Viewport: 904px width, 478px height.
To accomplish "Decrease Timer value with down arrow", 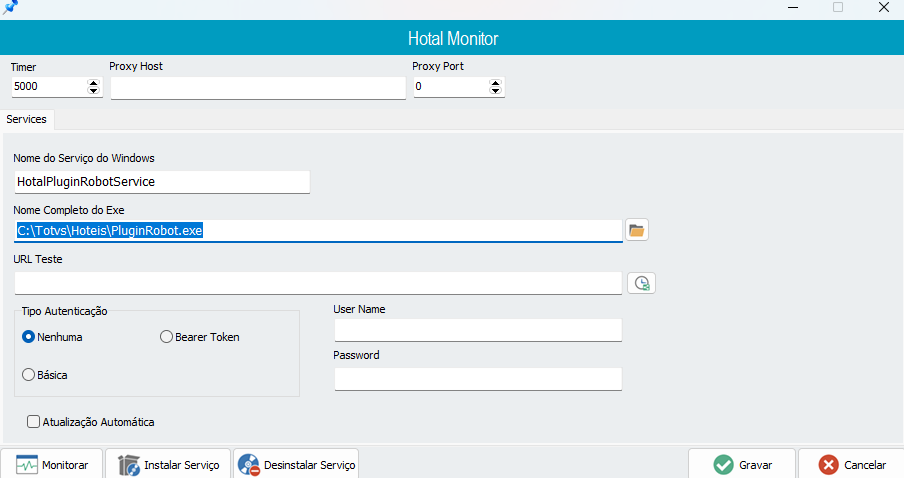I will 93,91.
